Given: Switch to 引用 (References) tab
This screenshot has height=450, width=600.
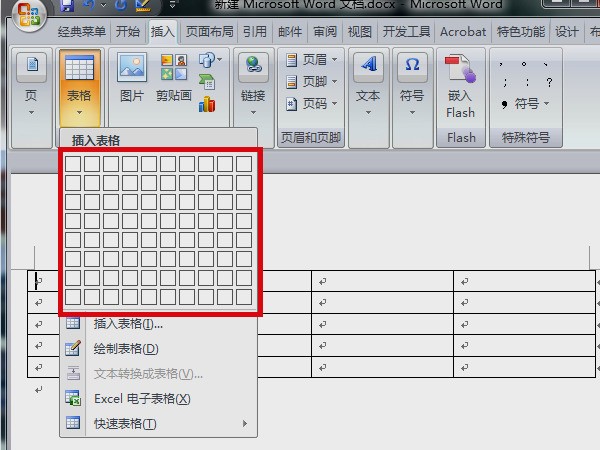Looking at the screenshot, I should 255,32.
